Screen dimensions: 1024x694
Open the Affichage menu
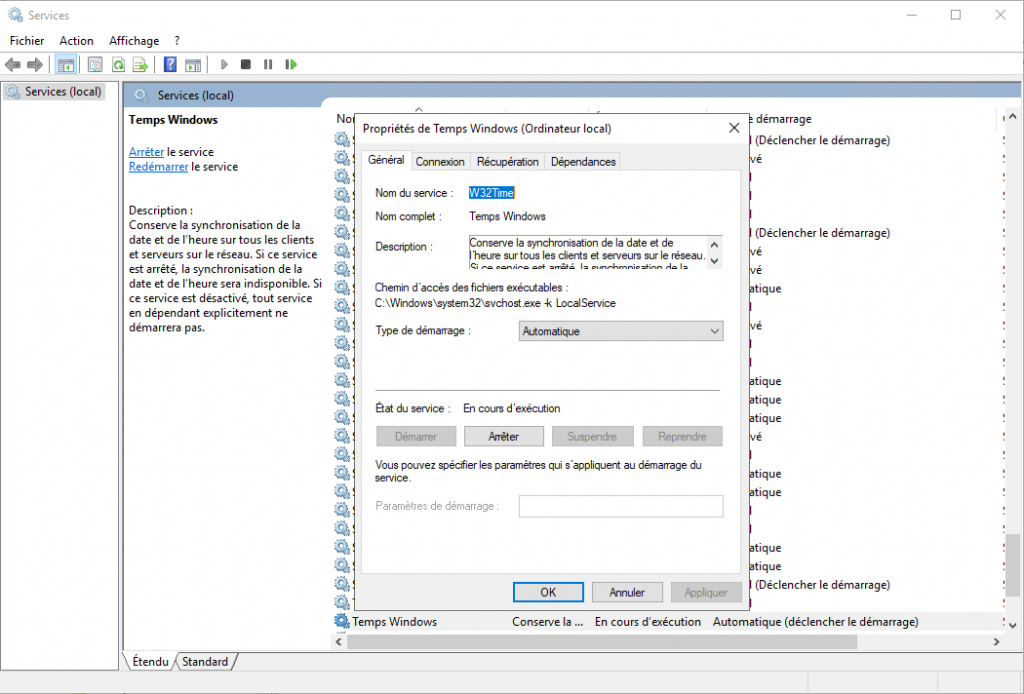pyautogui.click(x=134, y=41)
